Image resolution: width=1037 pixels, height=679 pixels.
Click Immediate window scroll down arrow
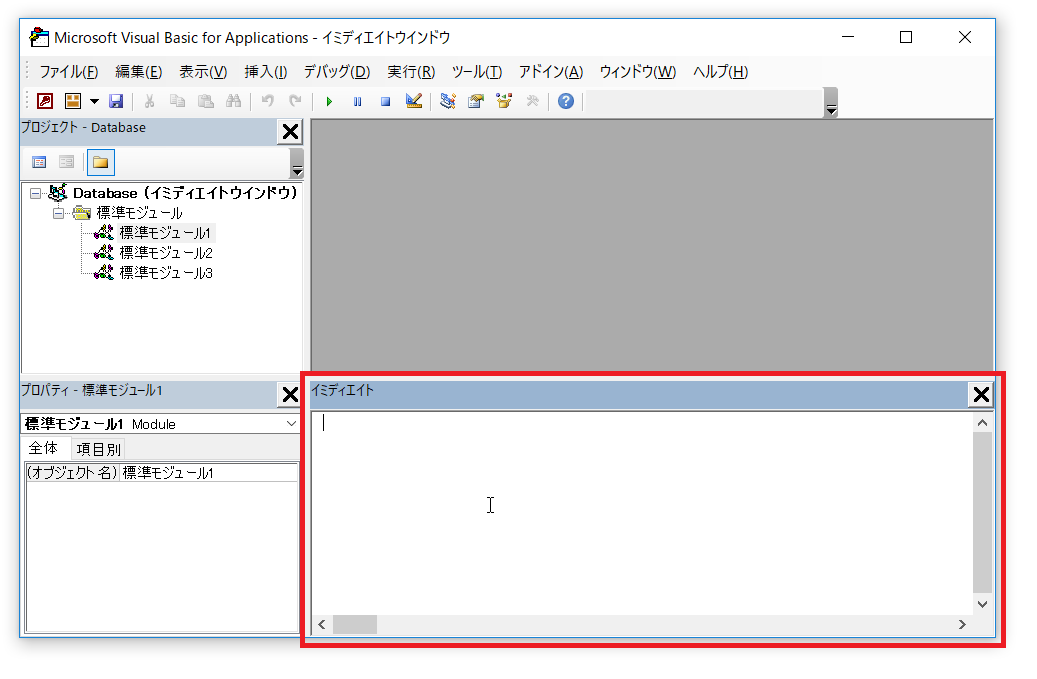click(983, 604)
